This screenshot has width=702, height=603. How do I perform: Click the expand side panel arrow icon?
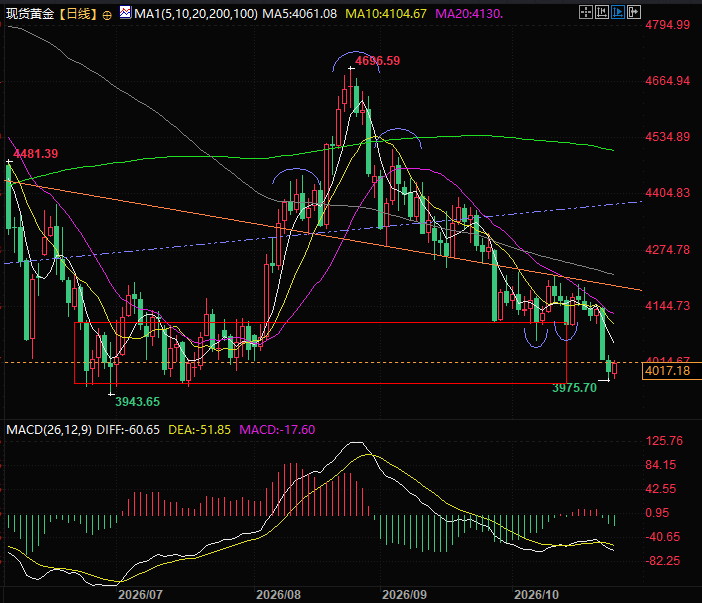tap(634, 12)
